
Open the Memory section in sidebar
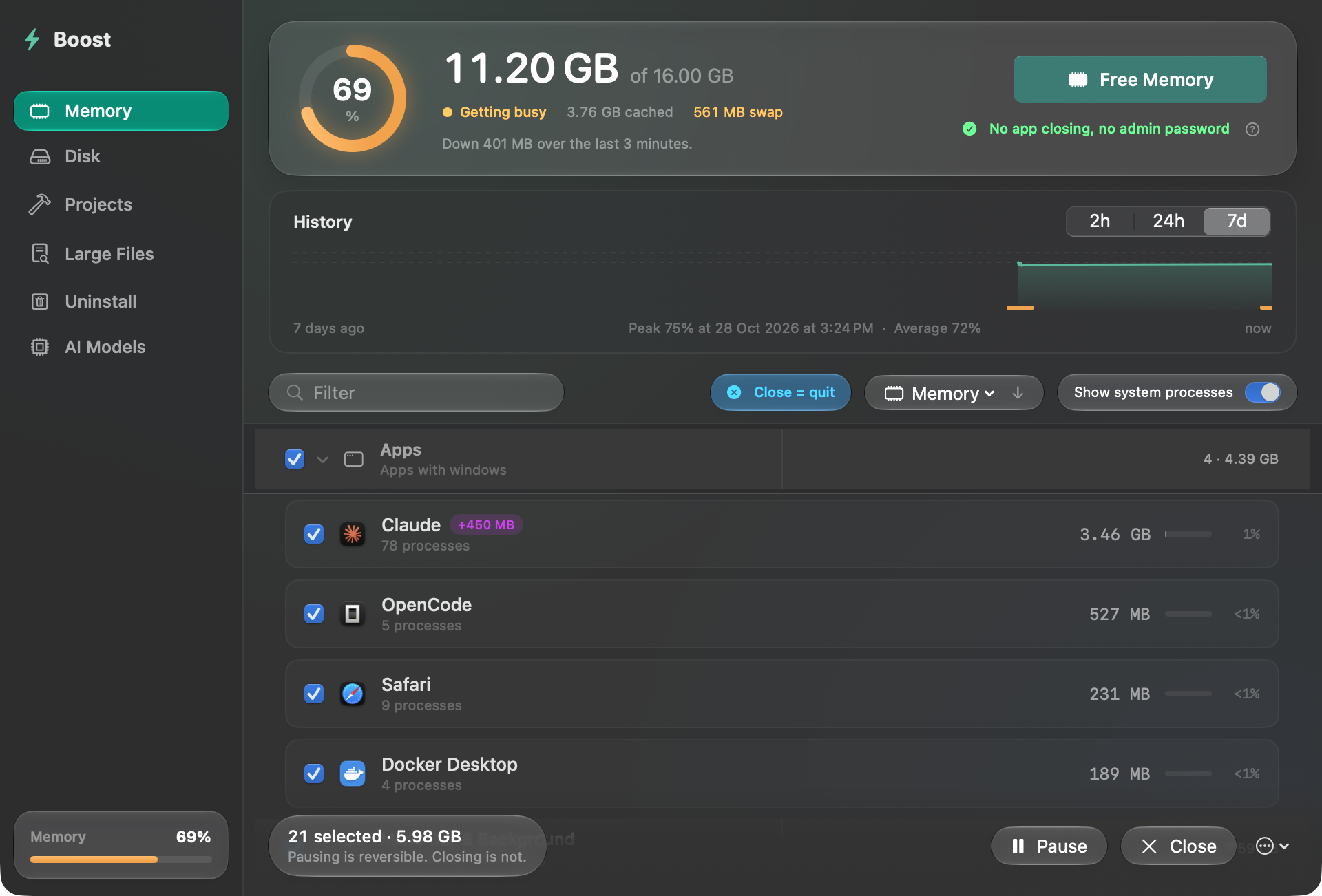point(121,111)
